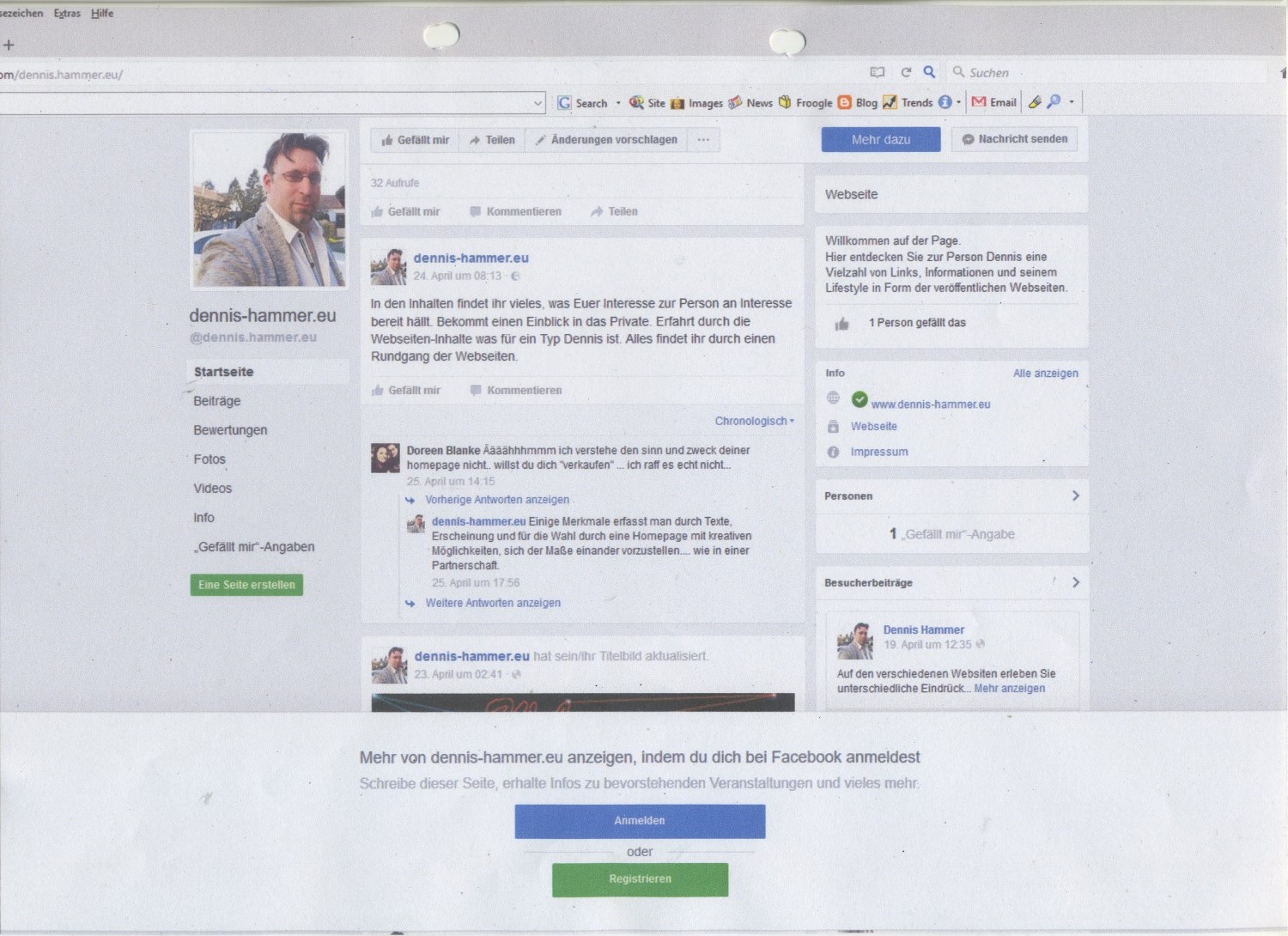Click the Blogger Blog toolbar icon
Screen dimensions: 1288x936
click(845, 102)
